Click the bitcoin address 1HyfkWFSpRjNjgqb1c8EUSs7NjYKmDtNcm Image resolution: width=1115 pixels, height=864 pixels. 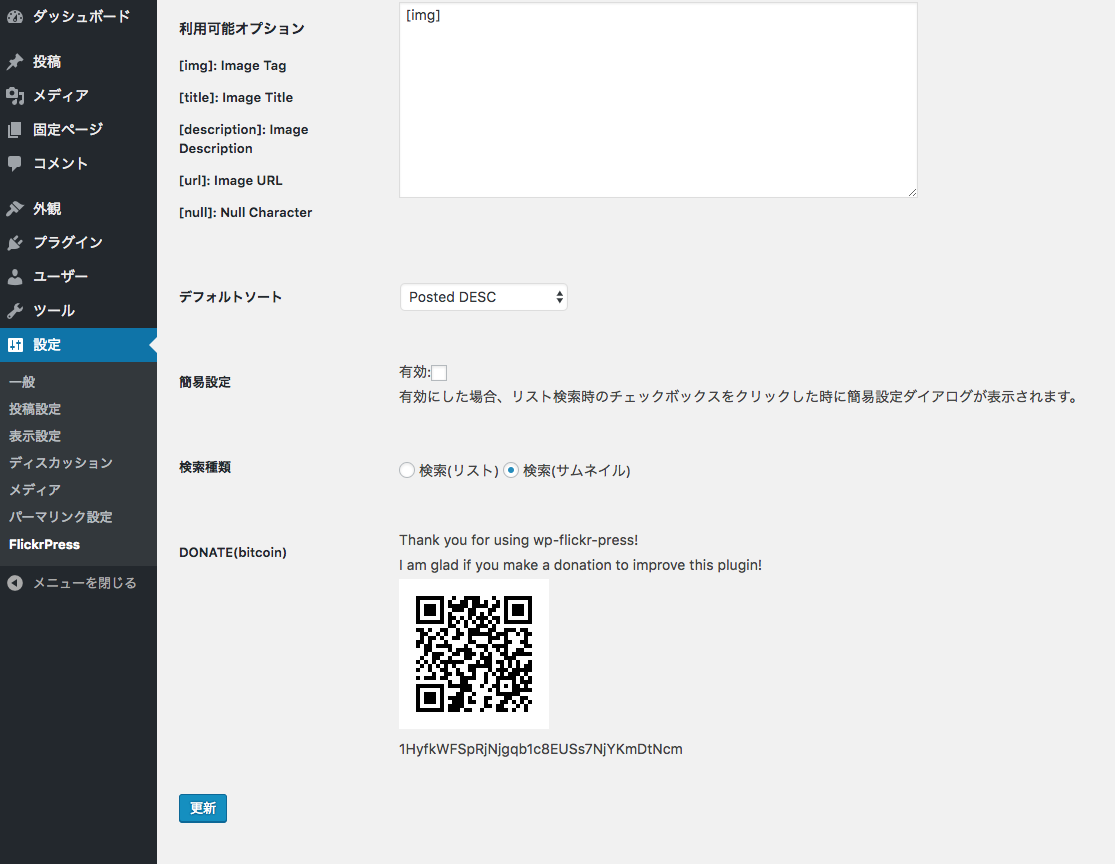[540, 749]
